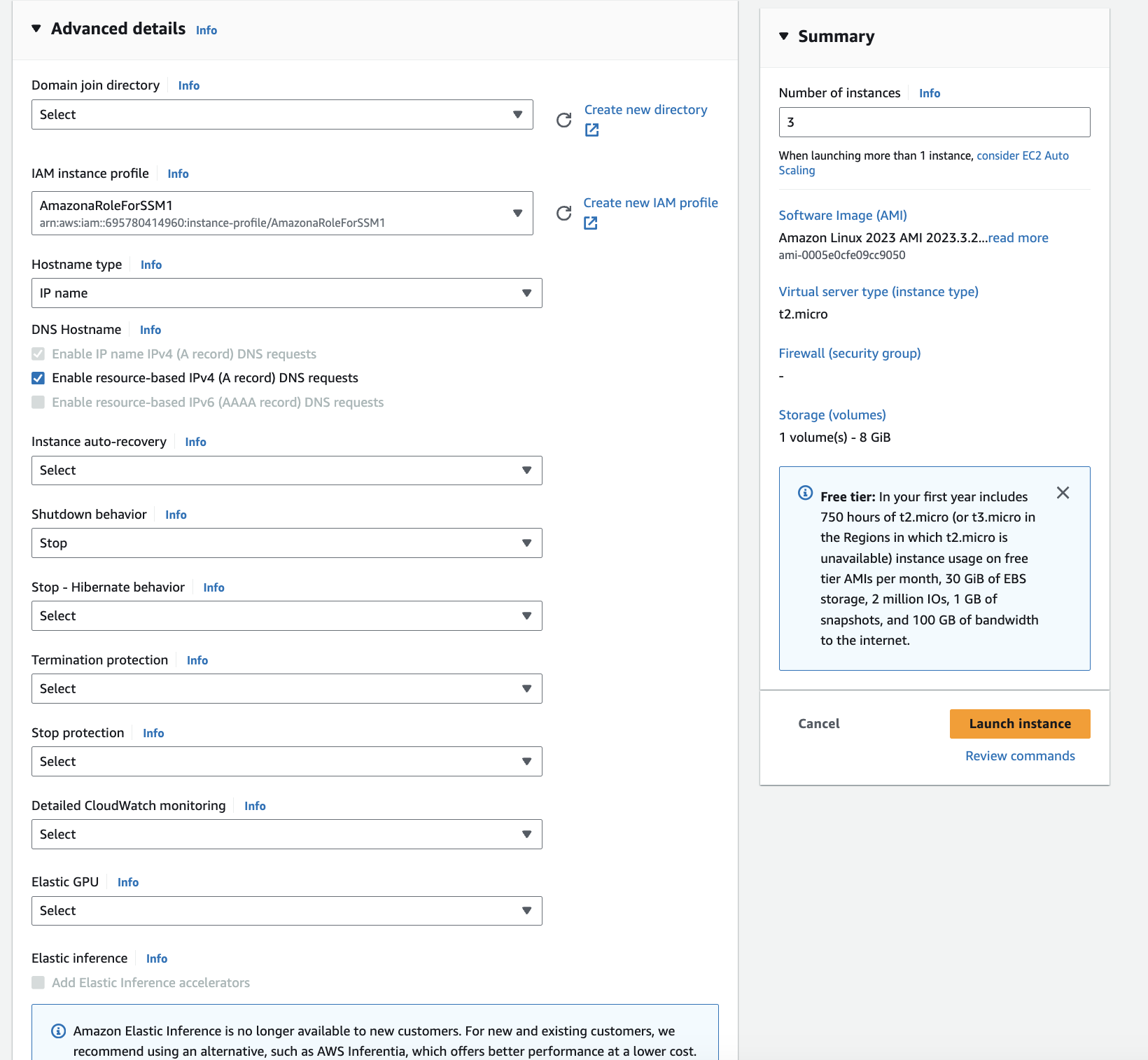
Task: Open the Review commands link
Action: [1019, 756]
